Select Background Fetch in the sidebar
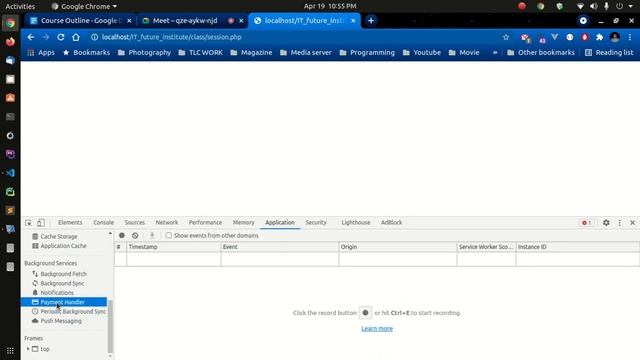The width and height of the screenshot is (640, 360). coord(63,274)
